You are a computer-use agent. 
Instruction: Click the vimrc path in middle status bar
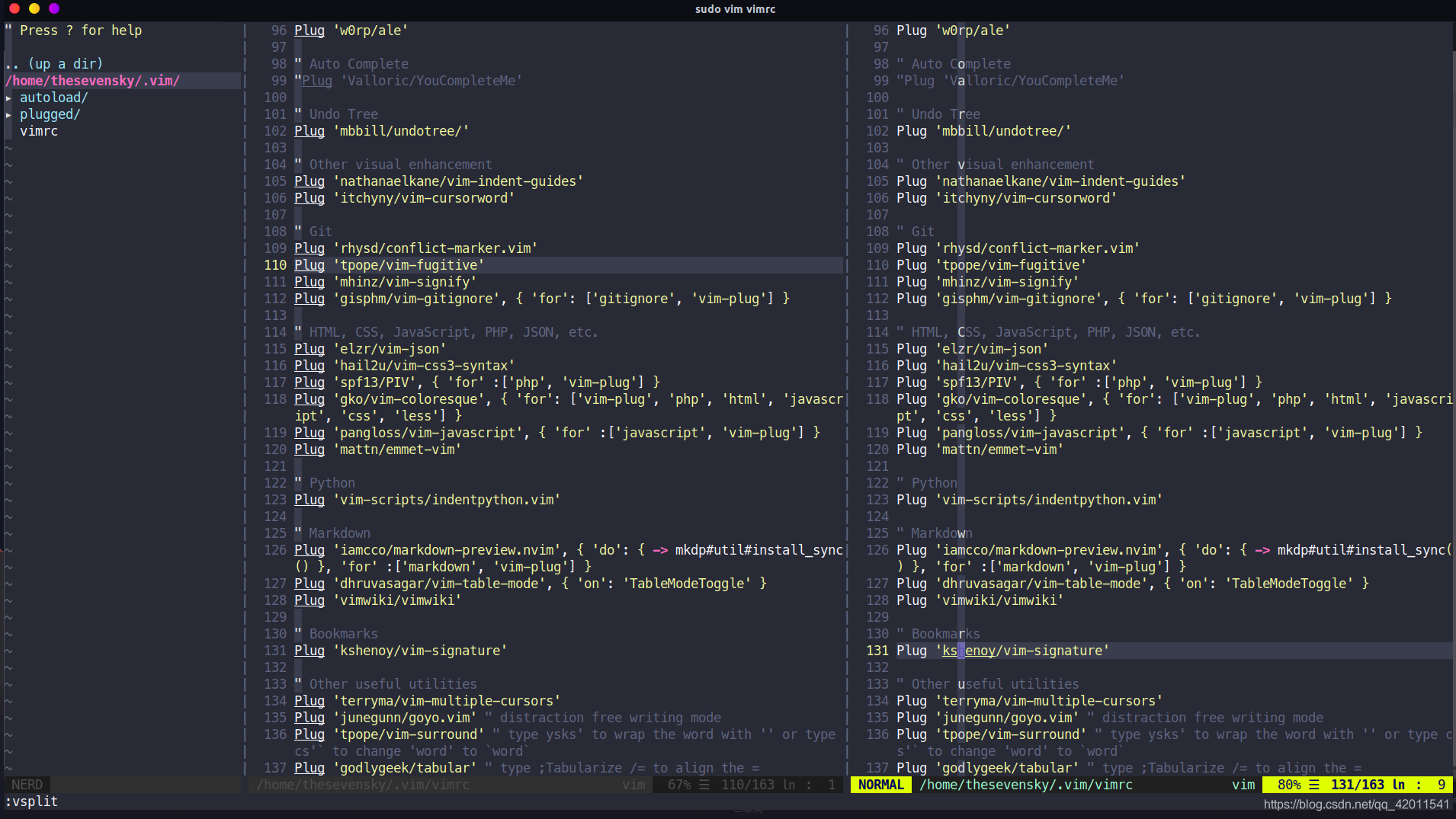click(363, 785)
